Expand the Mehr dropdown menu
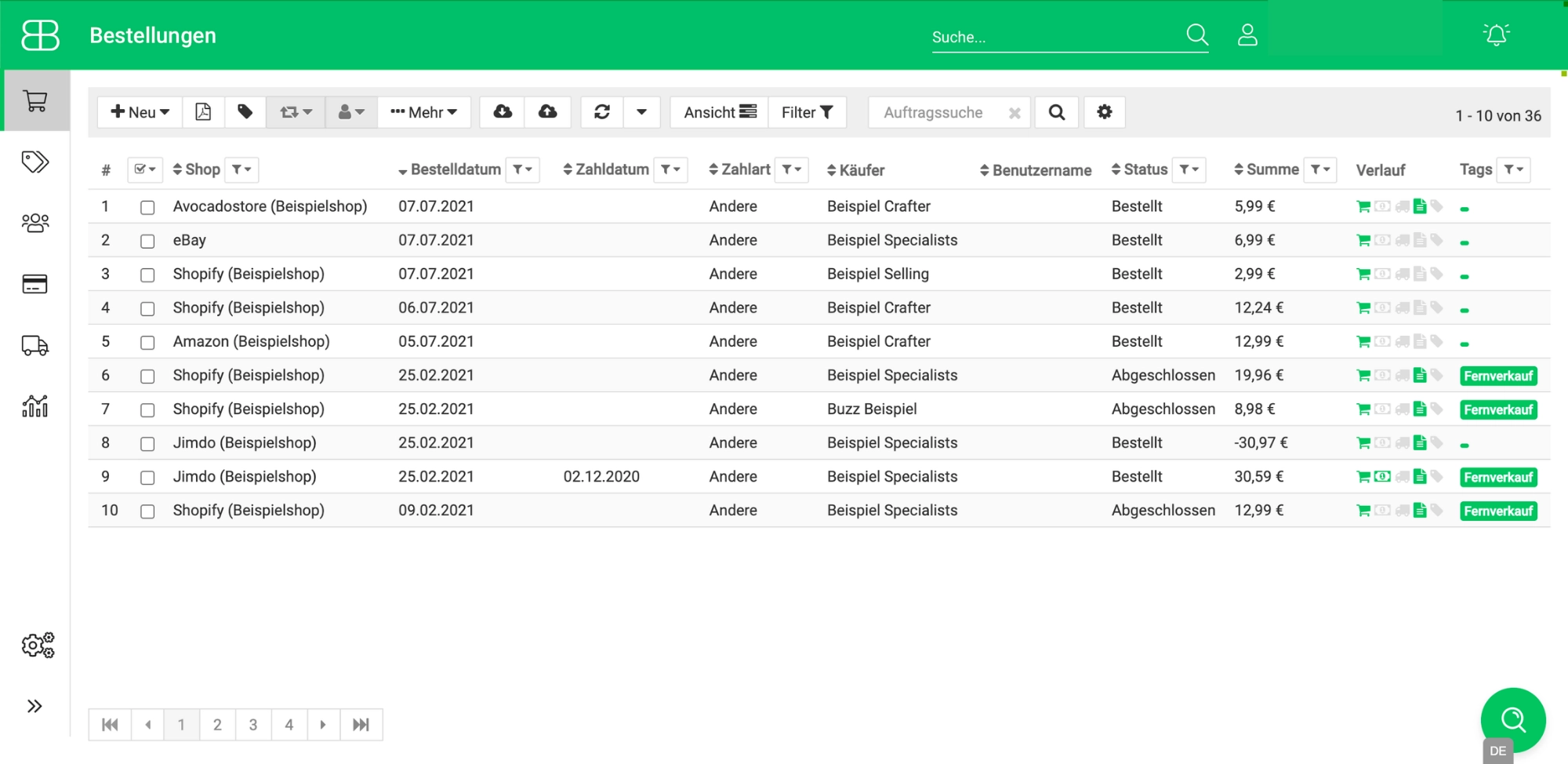 (424, 112)
